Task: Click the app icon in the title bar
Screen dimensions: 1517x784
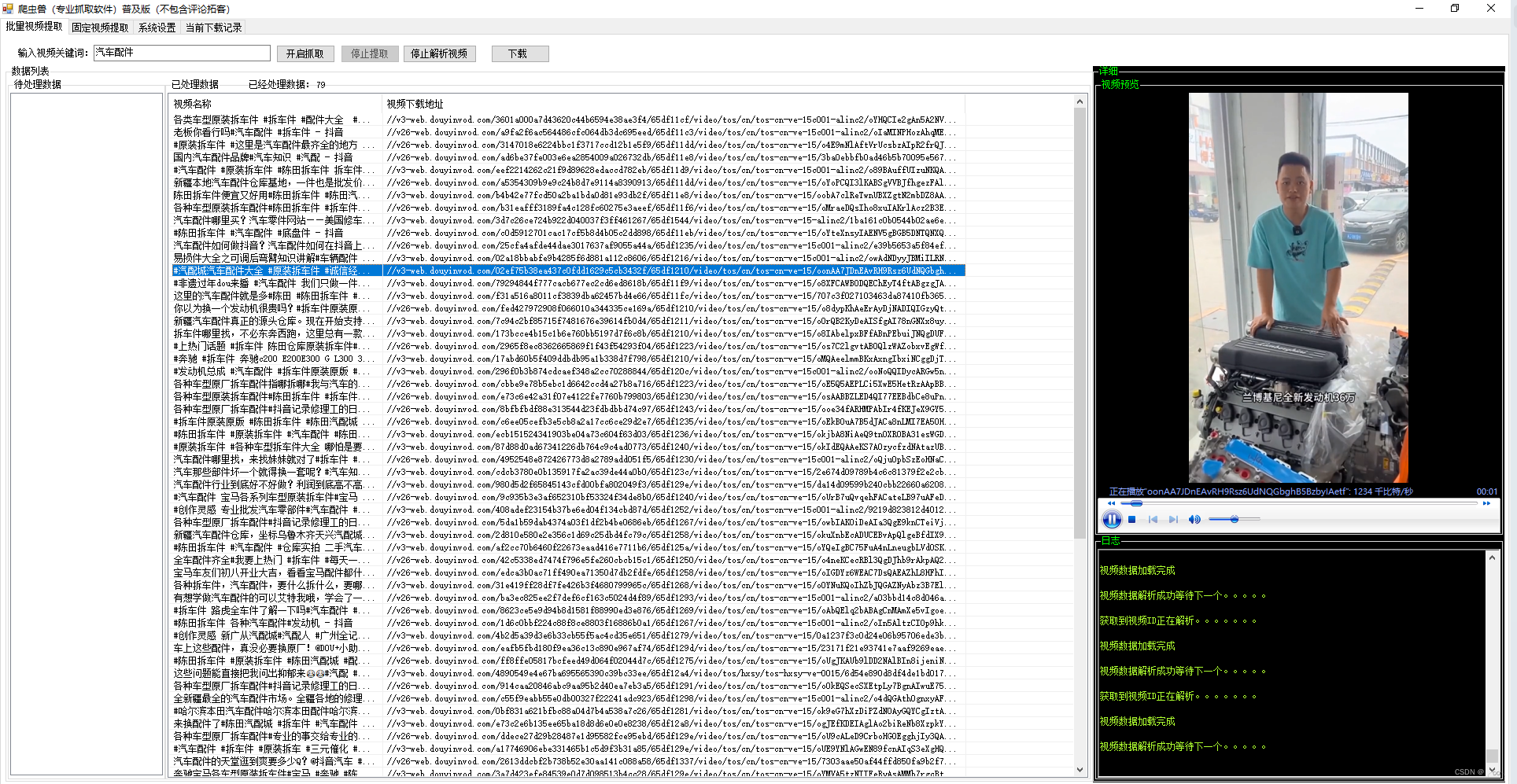Action: click(x=8, y=9)
